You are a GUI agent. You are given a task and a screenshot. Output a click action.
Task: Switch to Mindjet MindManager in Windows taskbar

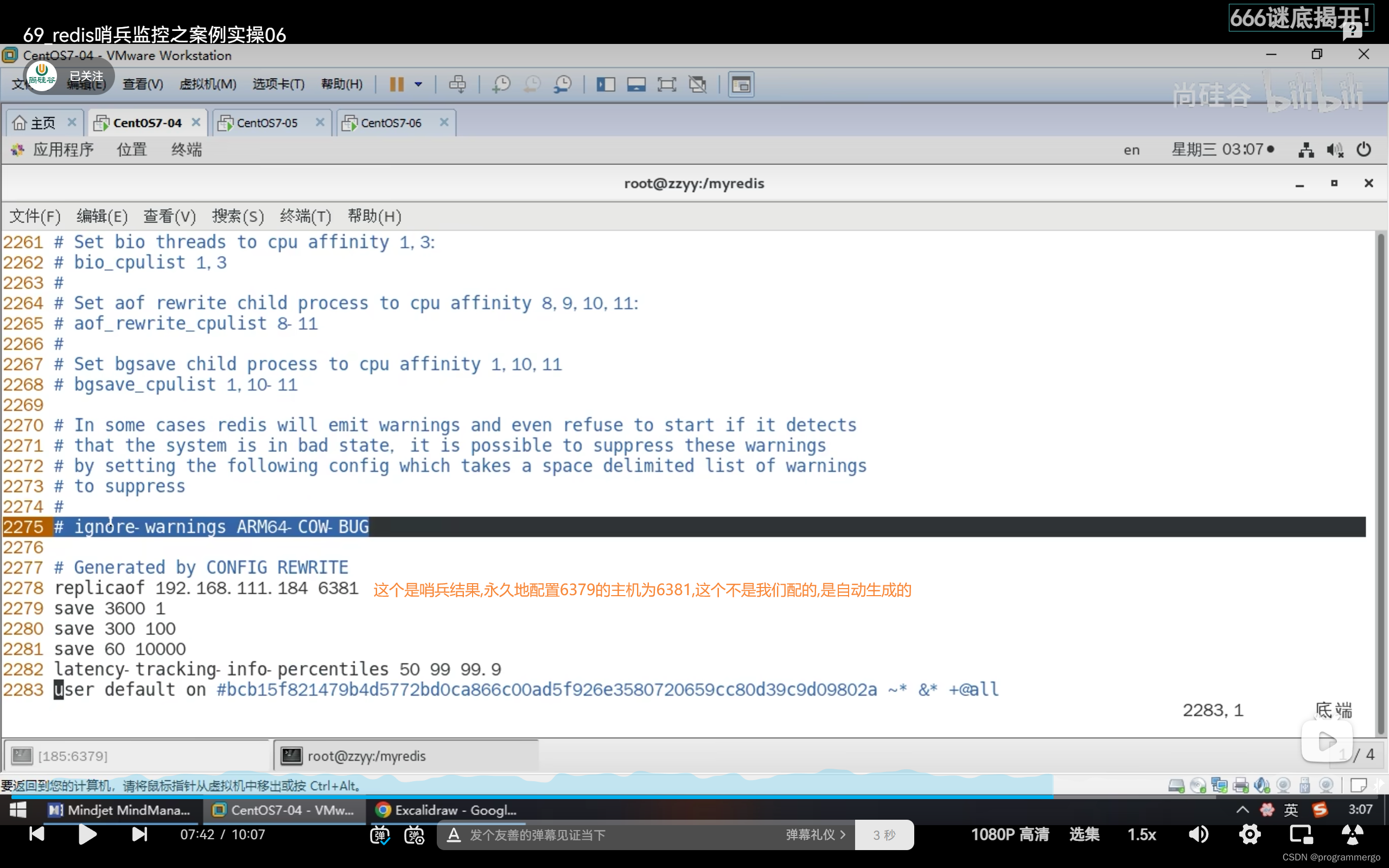point(119,810)
